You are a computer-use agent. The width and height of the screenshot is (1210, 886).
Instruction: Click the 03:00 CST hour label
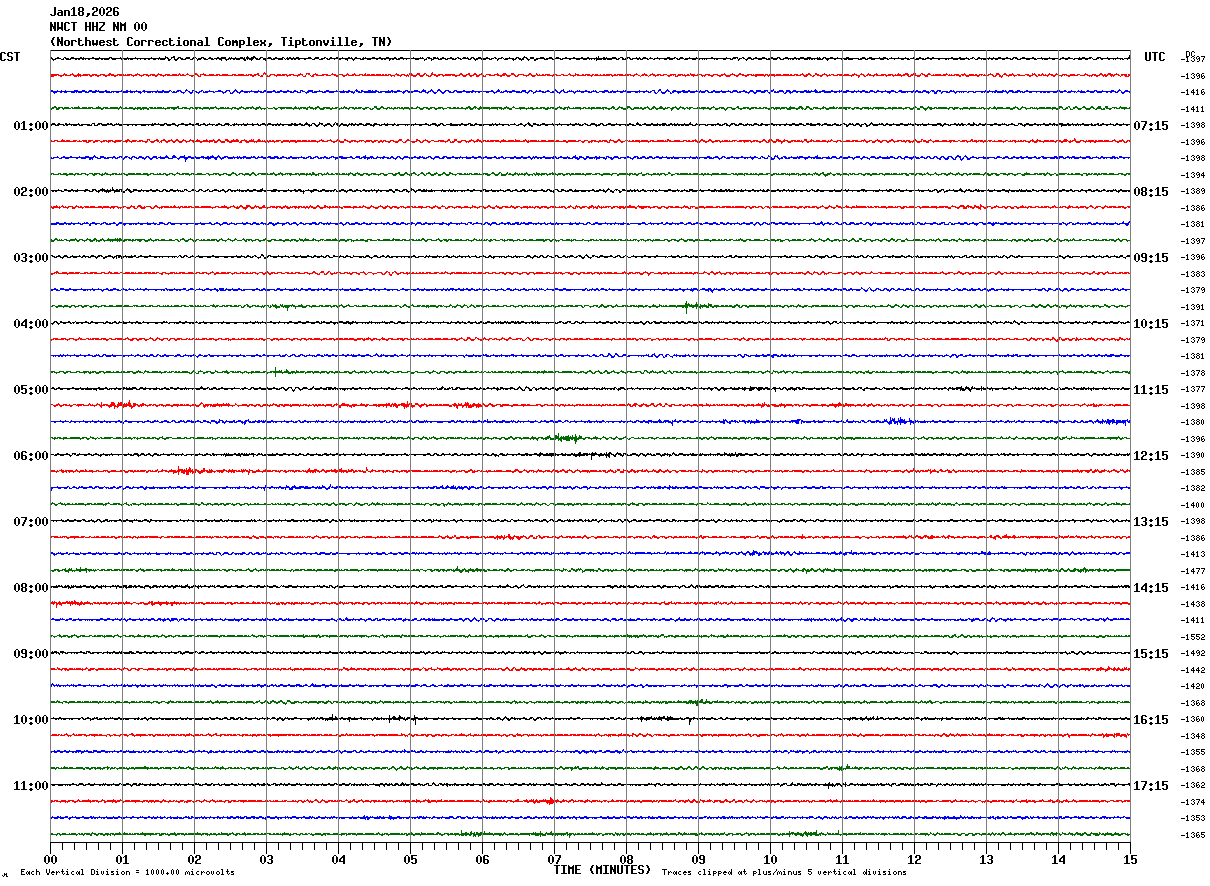tap(30, 258)
